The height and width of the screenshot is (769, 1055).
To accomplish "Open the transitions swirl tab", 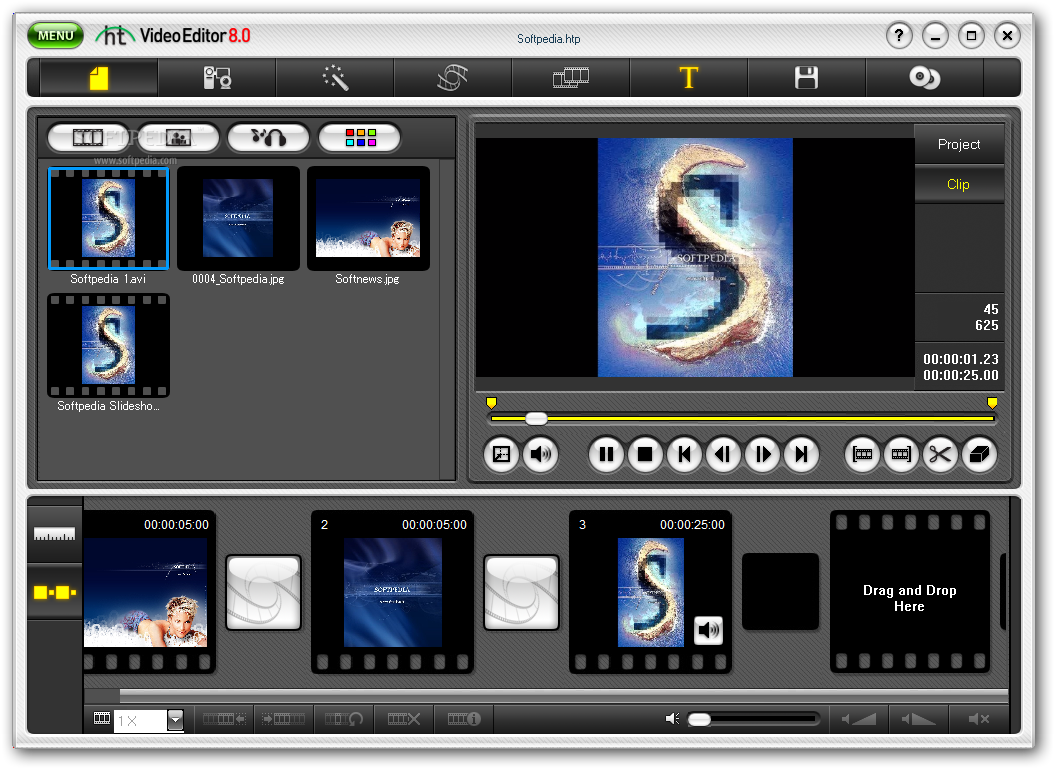I will click(x=453, y=77).
